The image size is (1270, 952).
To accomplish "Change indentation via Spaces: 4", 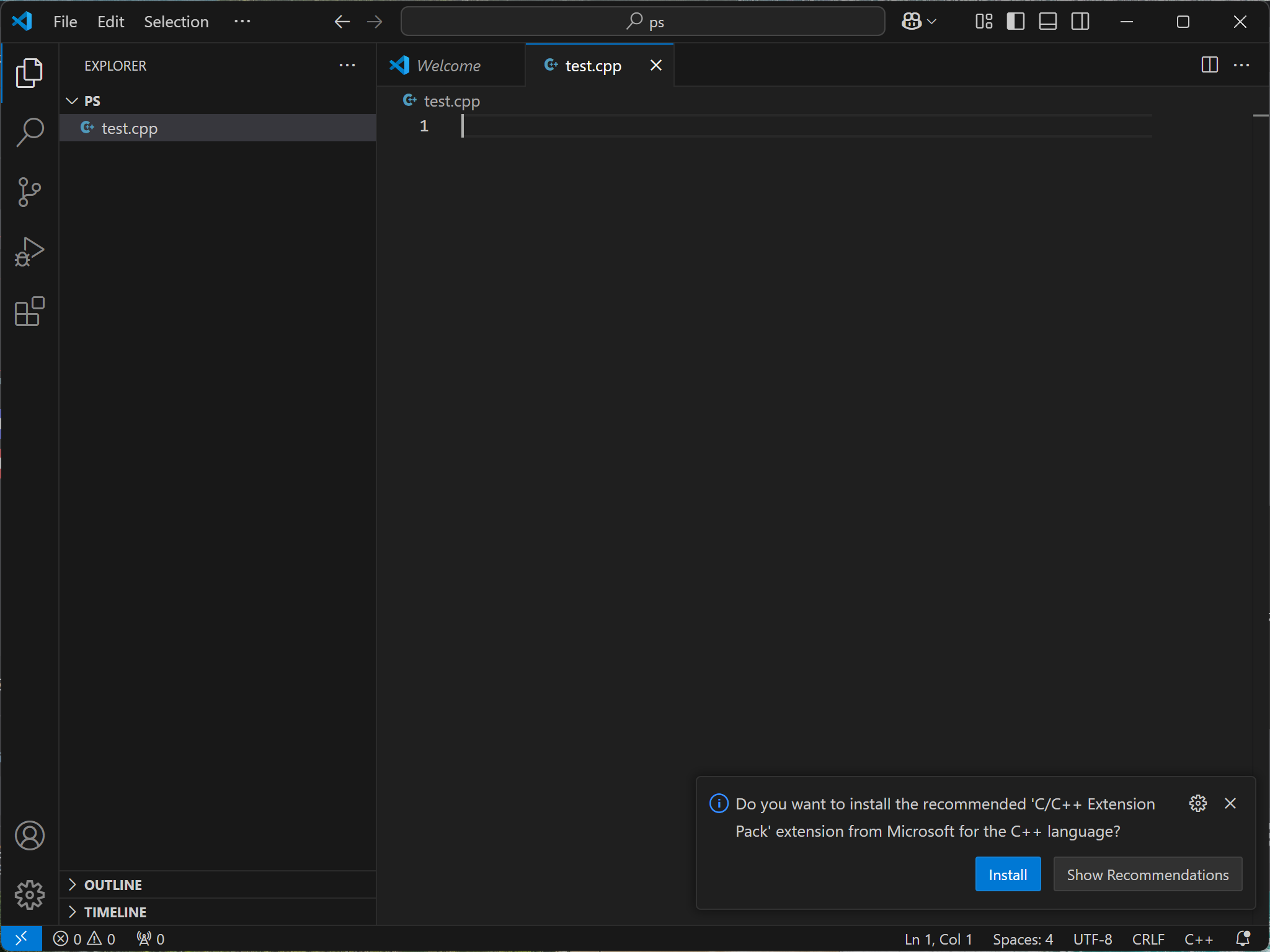I will (1023, 939).
